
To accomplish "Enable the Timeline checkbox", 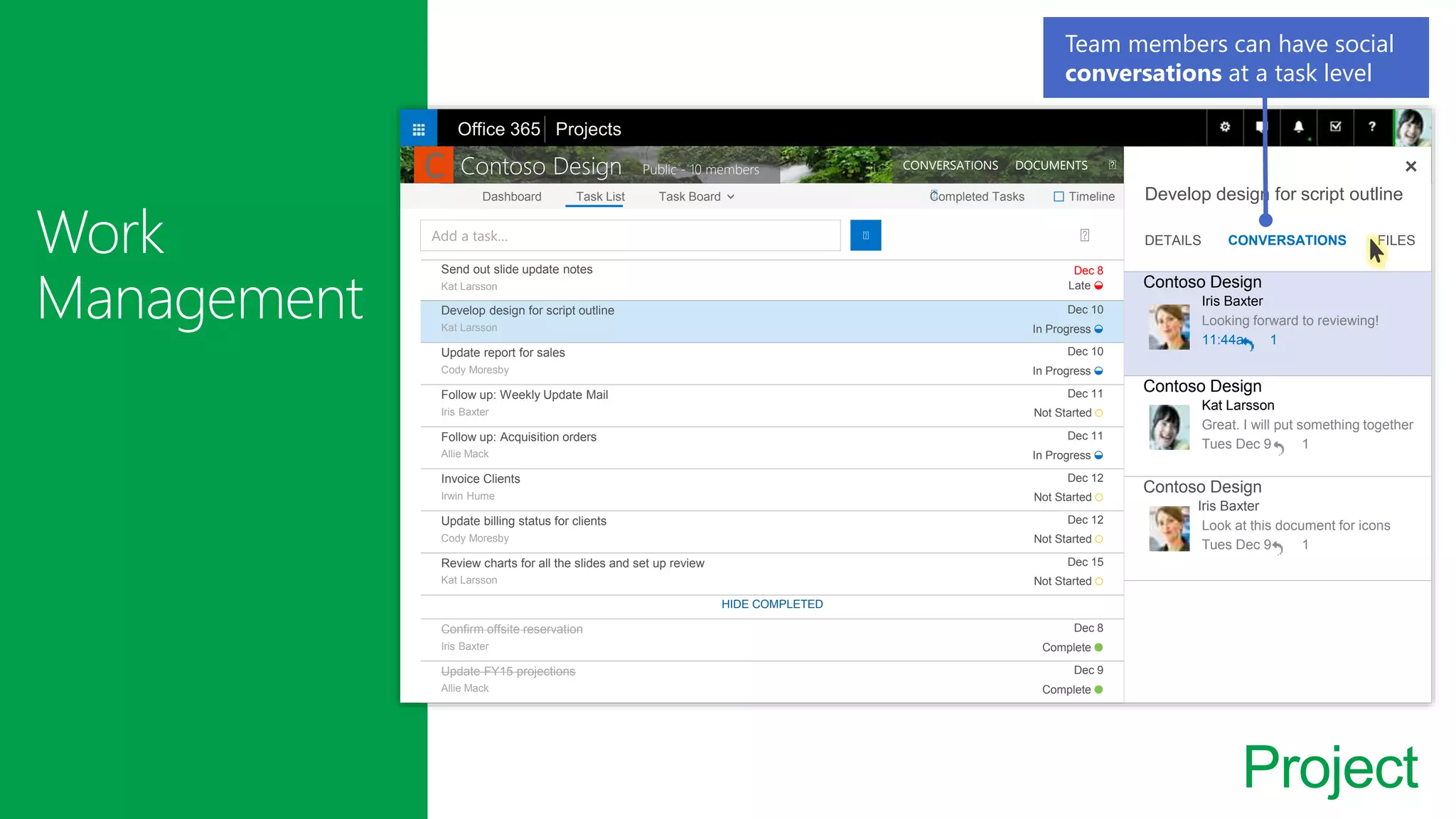I will pyautogui.click(x=1059, y=197).
